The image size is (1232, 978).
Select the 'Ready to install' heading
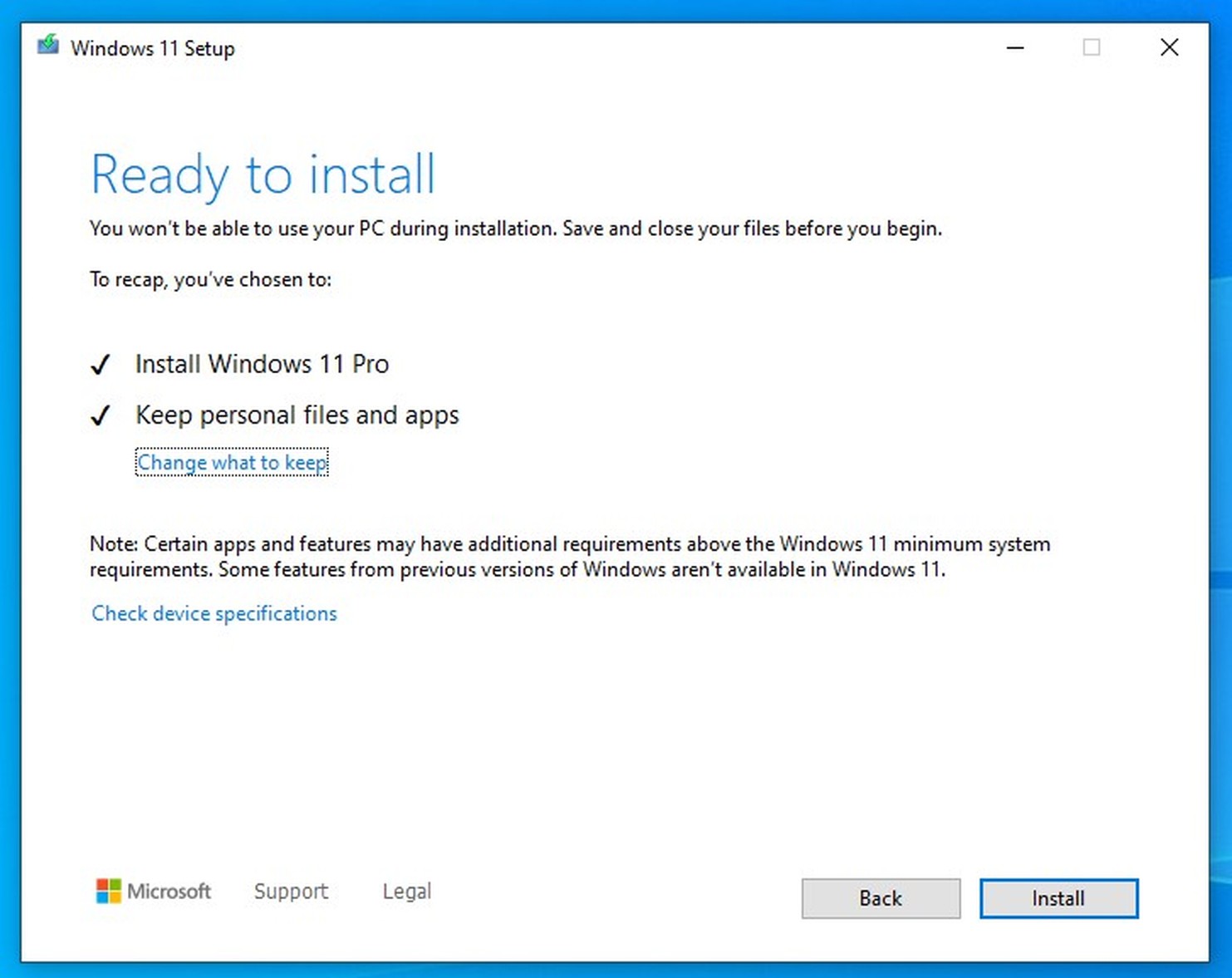[263, 175]
